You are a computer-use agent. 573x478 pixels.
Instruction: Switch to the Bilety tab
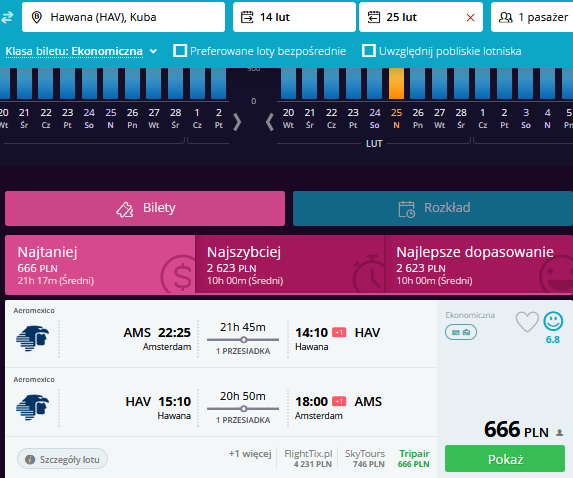pos(145,208)
